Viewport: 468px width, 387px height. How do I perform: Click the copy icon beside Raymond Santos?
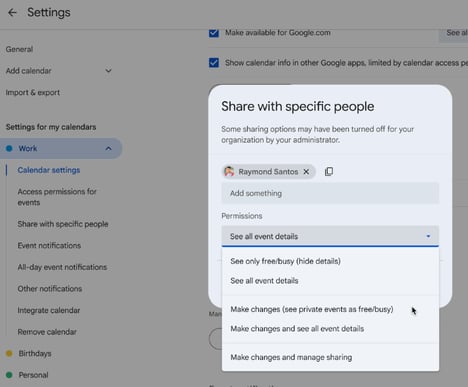coord(329,171)
